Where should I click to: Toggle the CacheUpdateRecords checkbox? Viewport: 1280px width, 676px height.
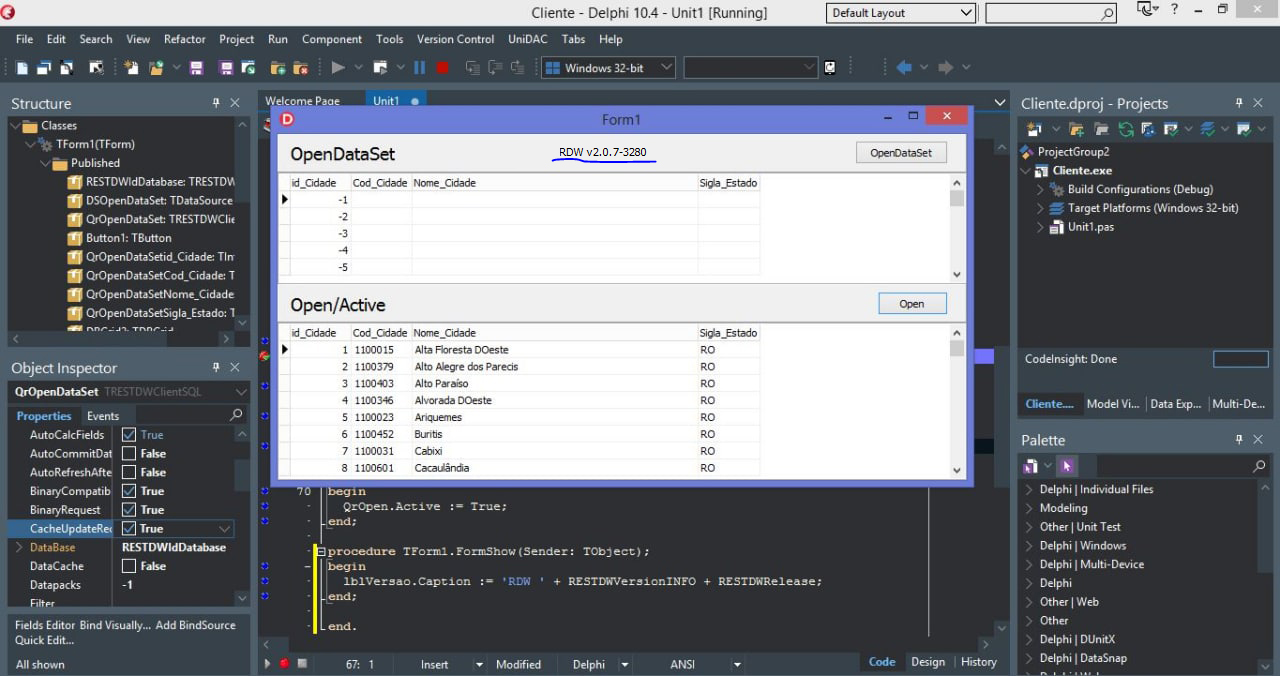click(129, 528)
